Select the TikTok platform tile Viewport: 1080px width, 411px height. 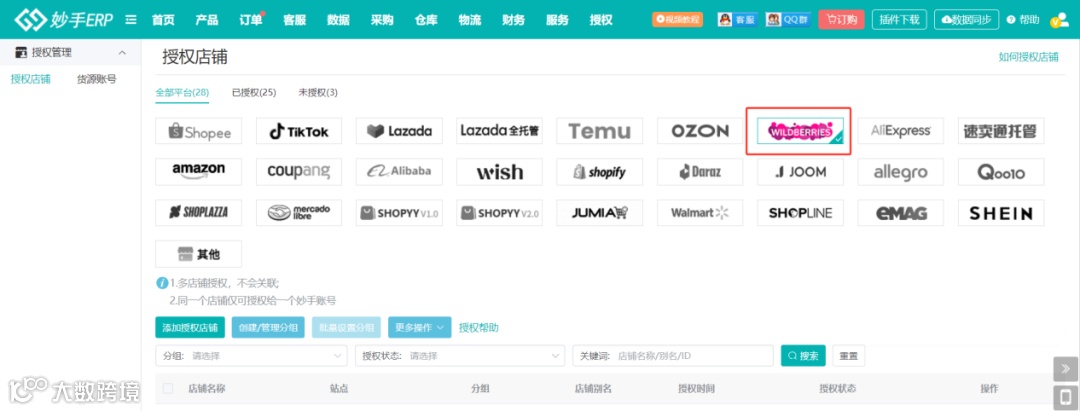299,131
